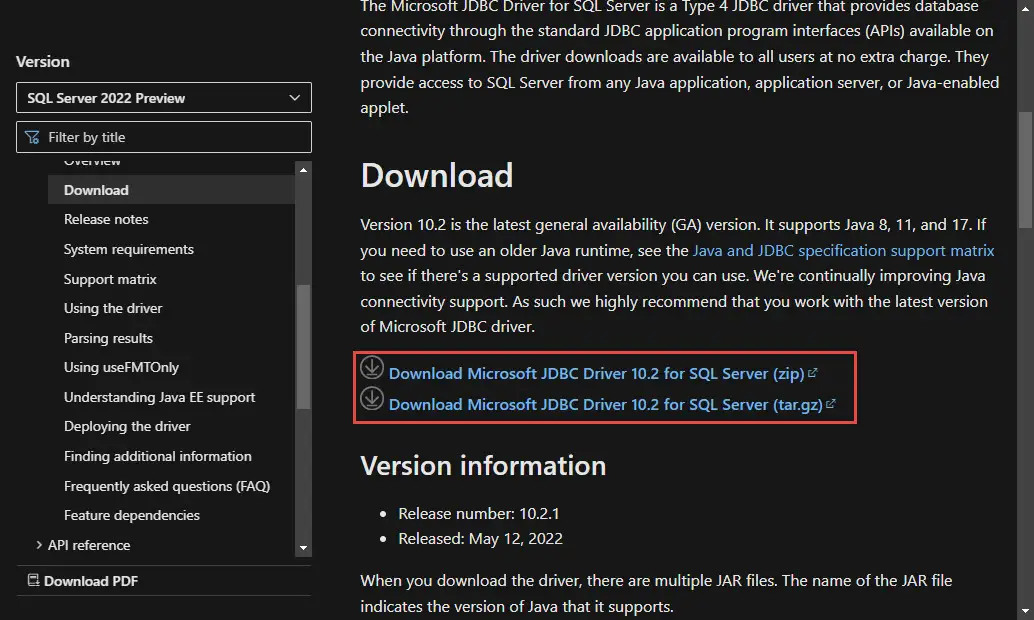Click the Release number: 10.2.1 text
The width and height of the screenshot is (1034, 620).
(479, 513)
